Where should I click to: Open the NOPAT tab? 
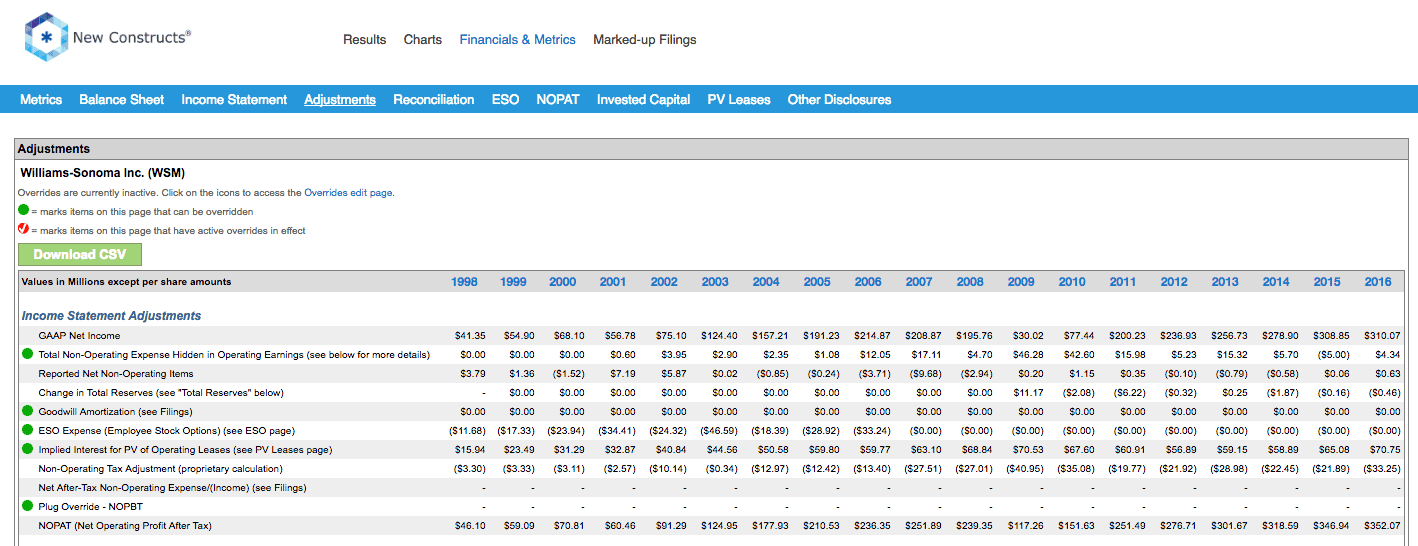(558, 99)
